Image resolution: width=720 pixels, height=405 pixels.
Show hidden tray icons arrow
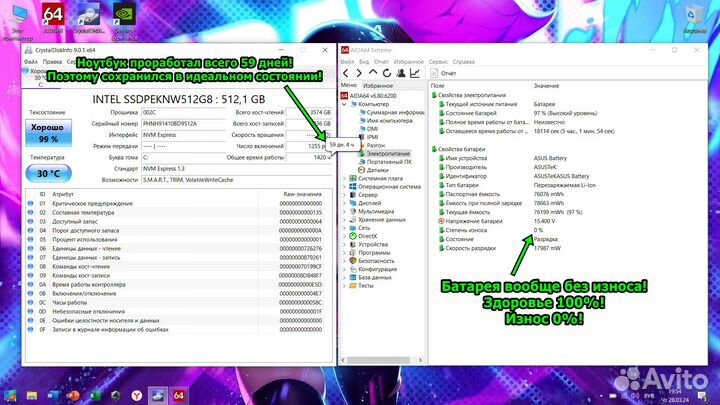(601, 396)
